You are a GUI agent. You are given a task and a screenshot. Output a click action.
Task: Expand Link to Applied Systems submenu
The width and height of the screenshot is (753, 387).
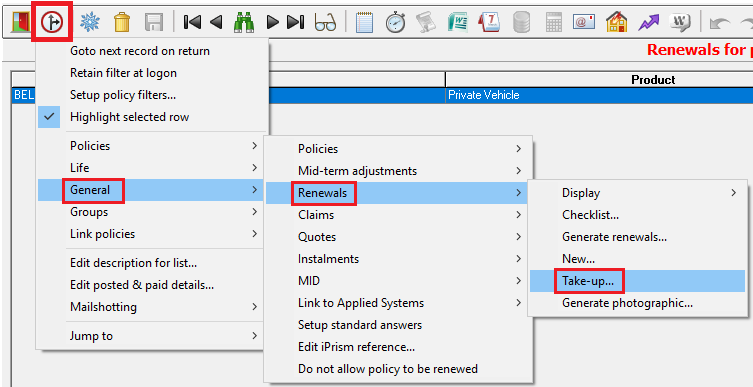coord(398,303)
